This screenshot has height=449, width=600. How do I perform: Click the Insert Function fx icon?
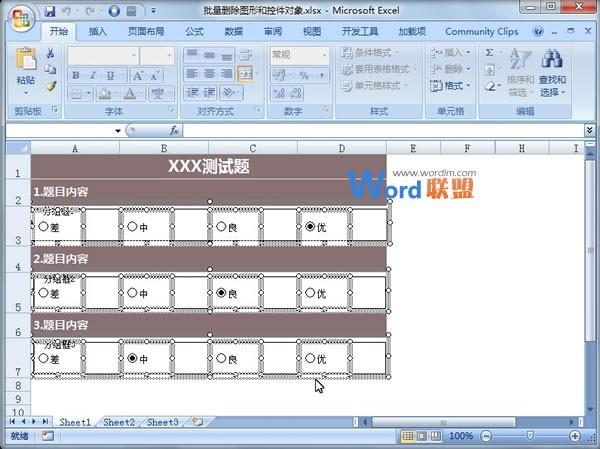174,131
